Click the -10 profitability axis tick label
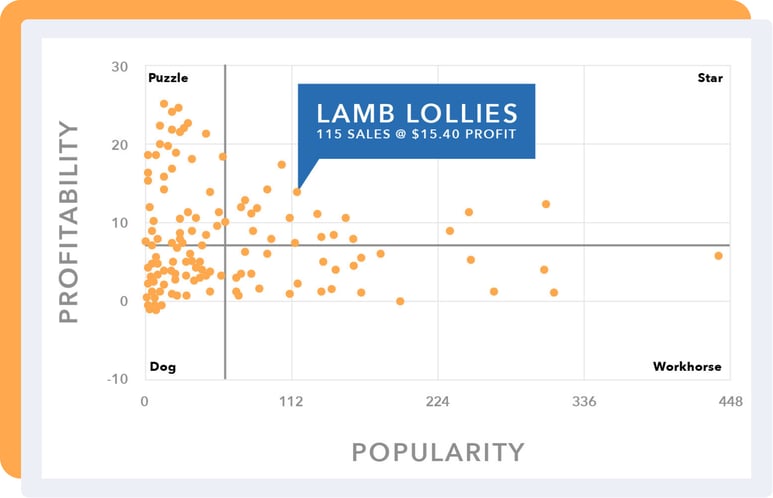 (x=118, y=379)
